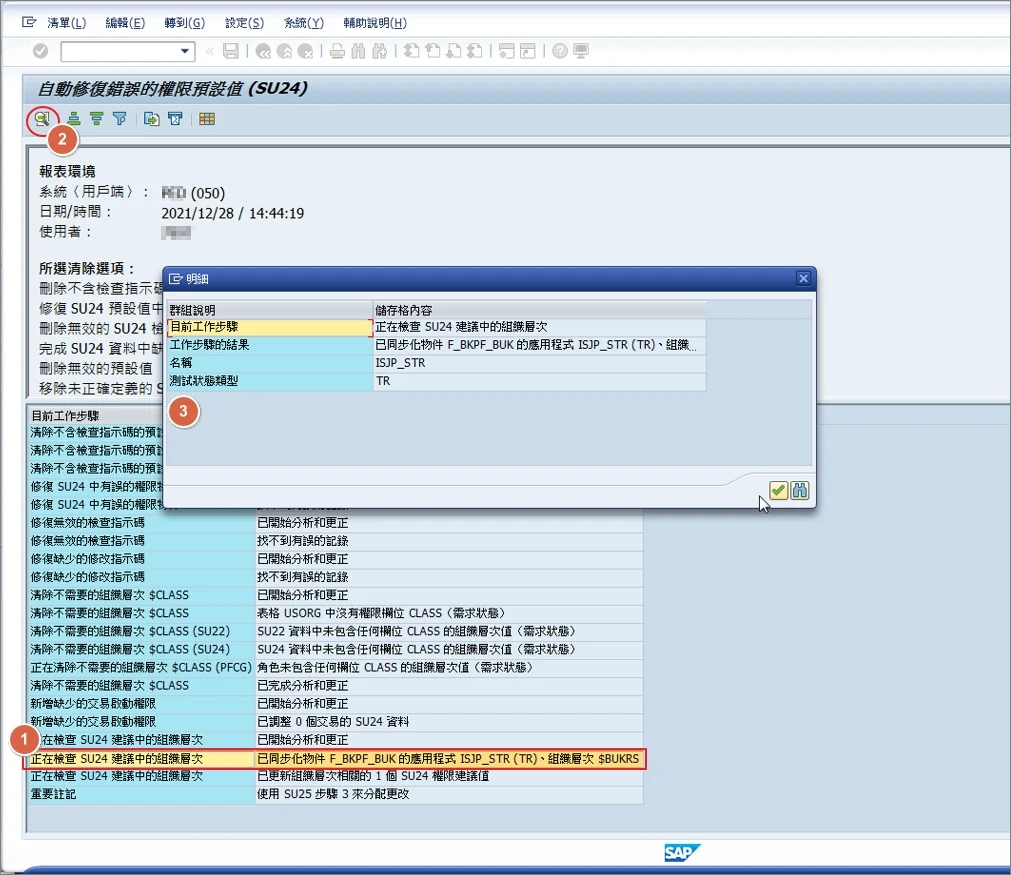Open the 轉到(G) menu
Screen dimensions: 1011x875
(184, 23)
